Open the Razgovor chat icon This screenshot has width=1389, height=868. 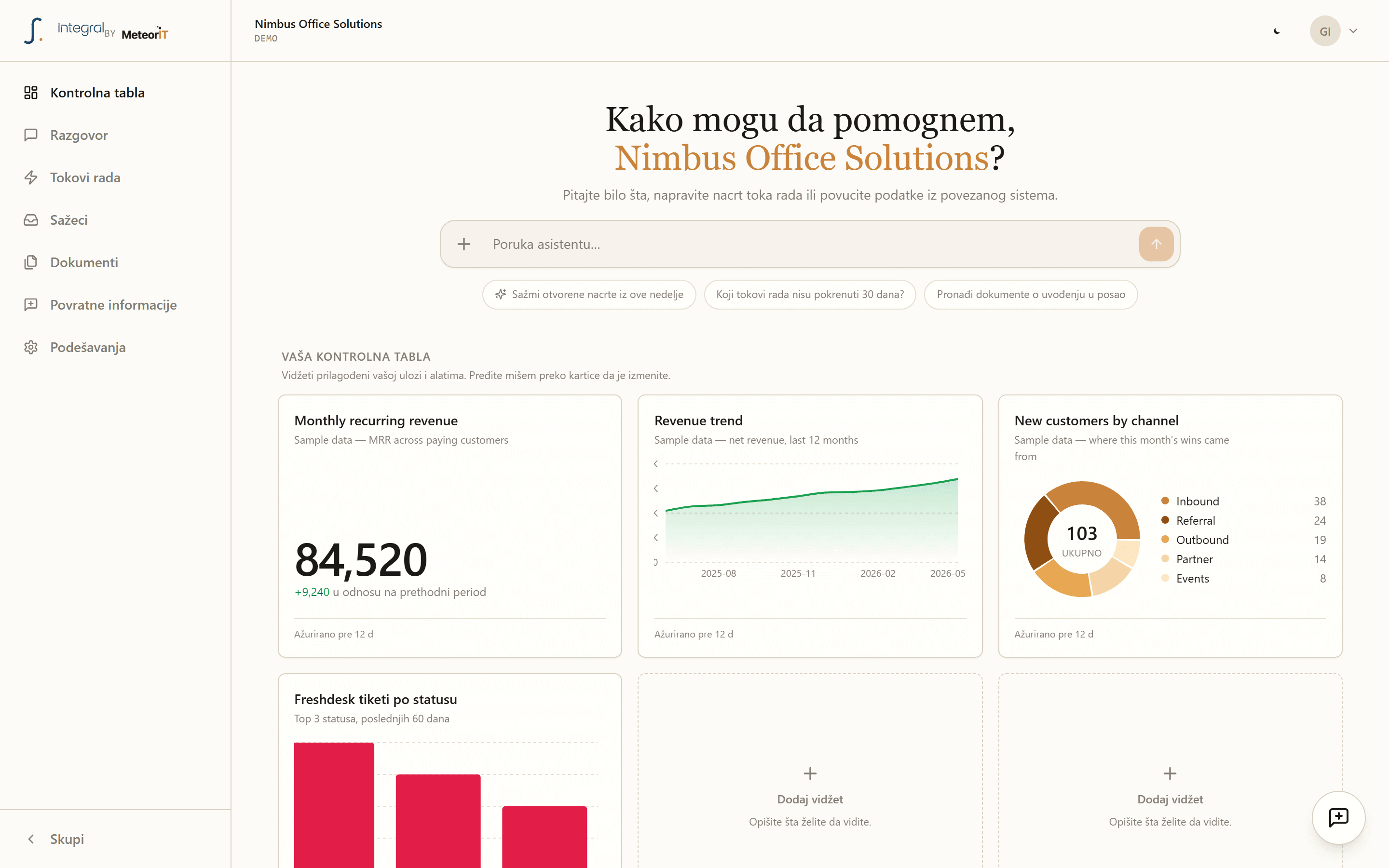[31, 135]
